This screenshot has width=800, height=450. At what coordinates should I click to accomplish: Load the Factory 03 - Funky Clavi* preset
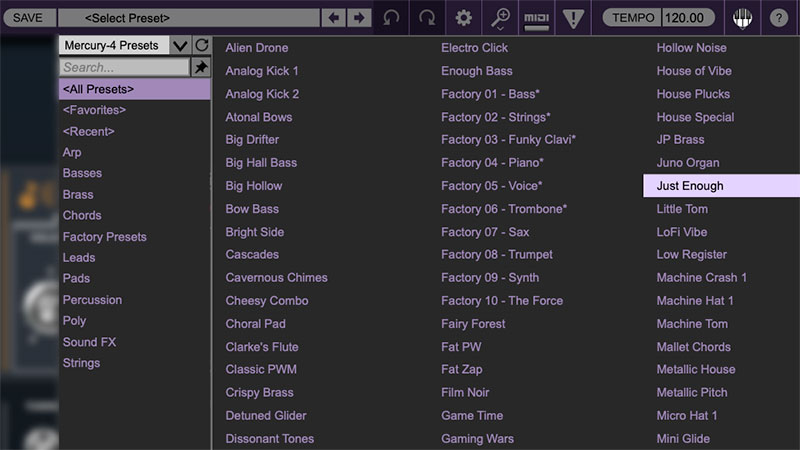(508, 140)
